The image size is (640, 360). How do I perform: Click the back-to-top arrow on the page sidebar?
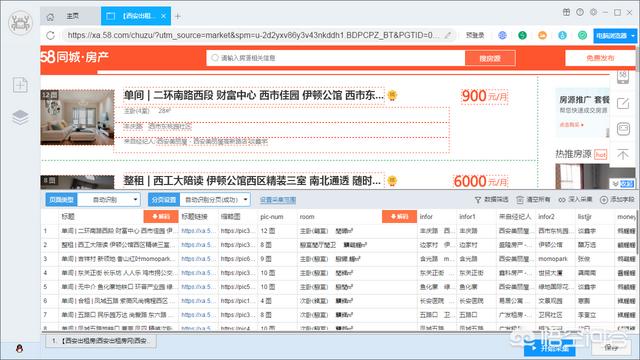(623, 154)
